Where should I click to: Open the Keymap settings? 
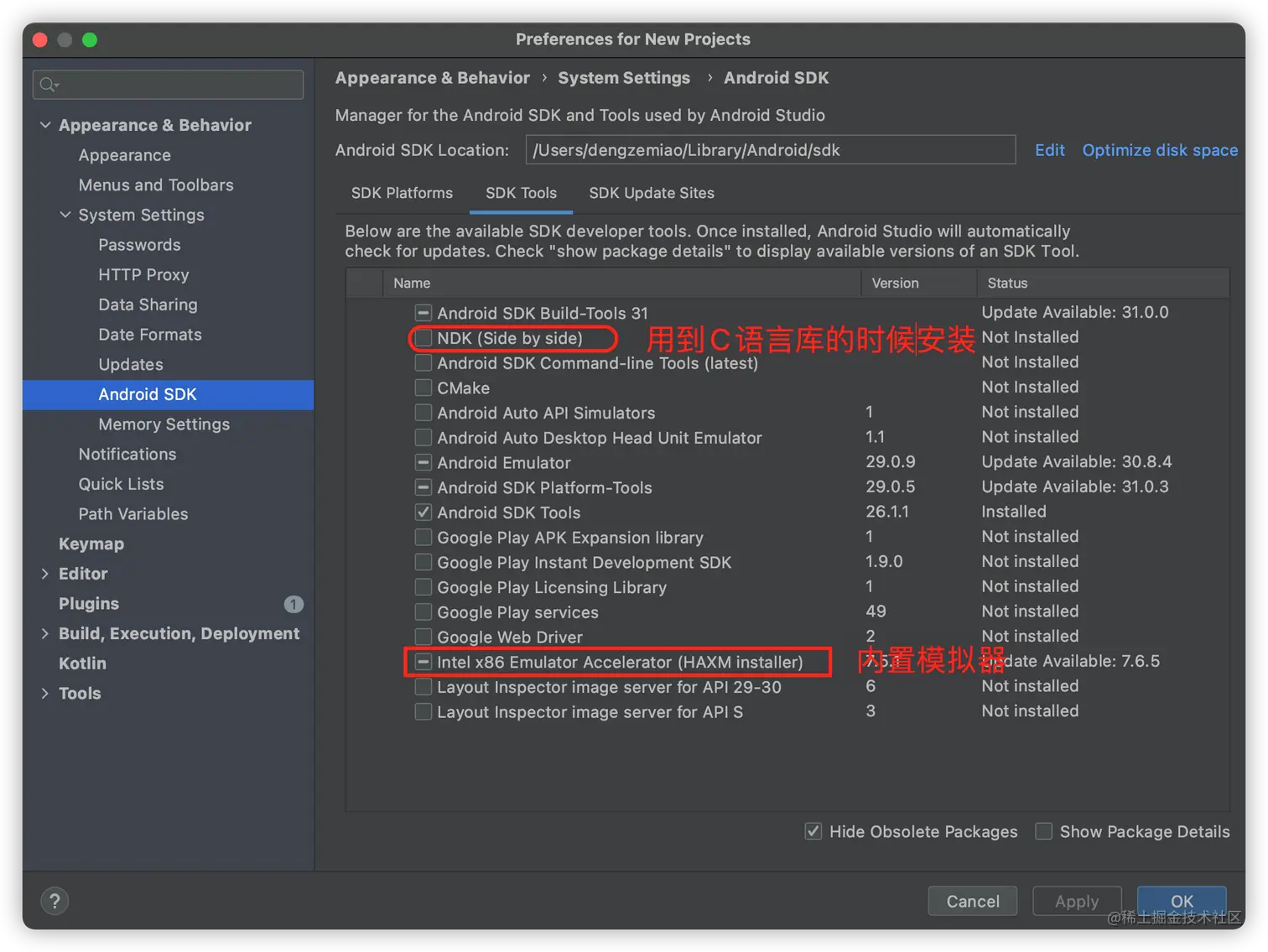(x=91, y=544)
